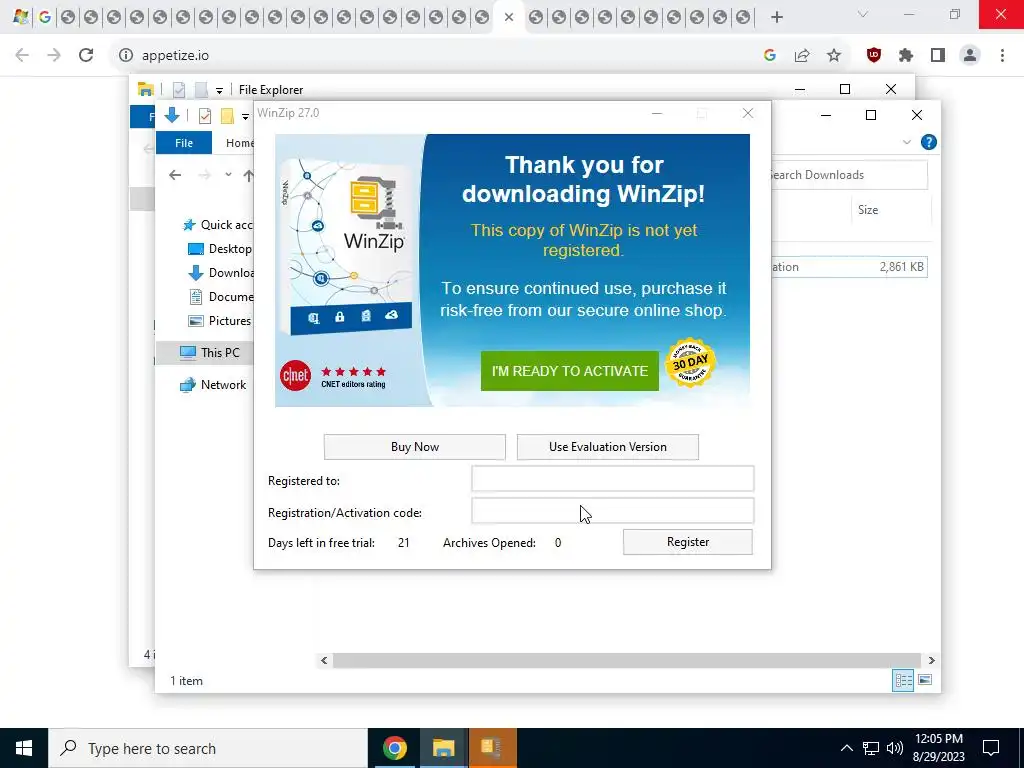Image resolution: width=1024 pixels, height=768 pixels.
Task: Focus the Registration/Activation code field
Action: coord(613,511)
